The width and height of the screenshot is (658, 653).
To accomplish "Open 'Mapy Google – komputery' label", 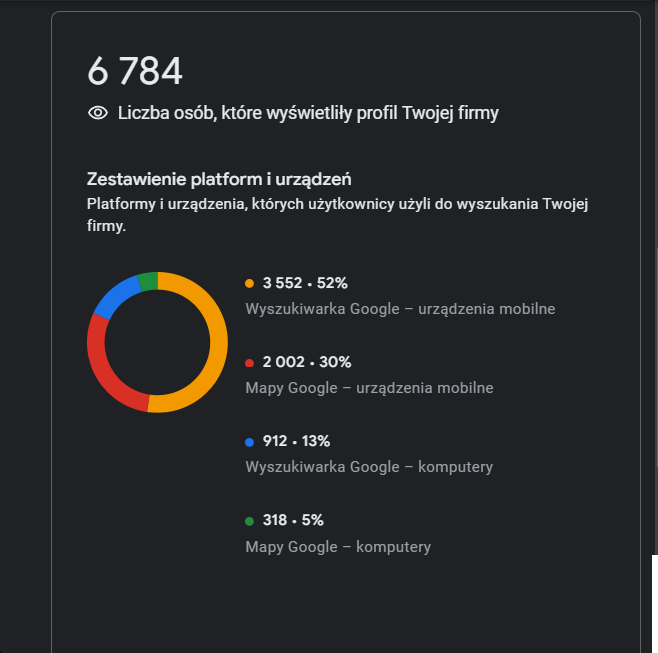I will click(x=338, y=547).
